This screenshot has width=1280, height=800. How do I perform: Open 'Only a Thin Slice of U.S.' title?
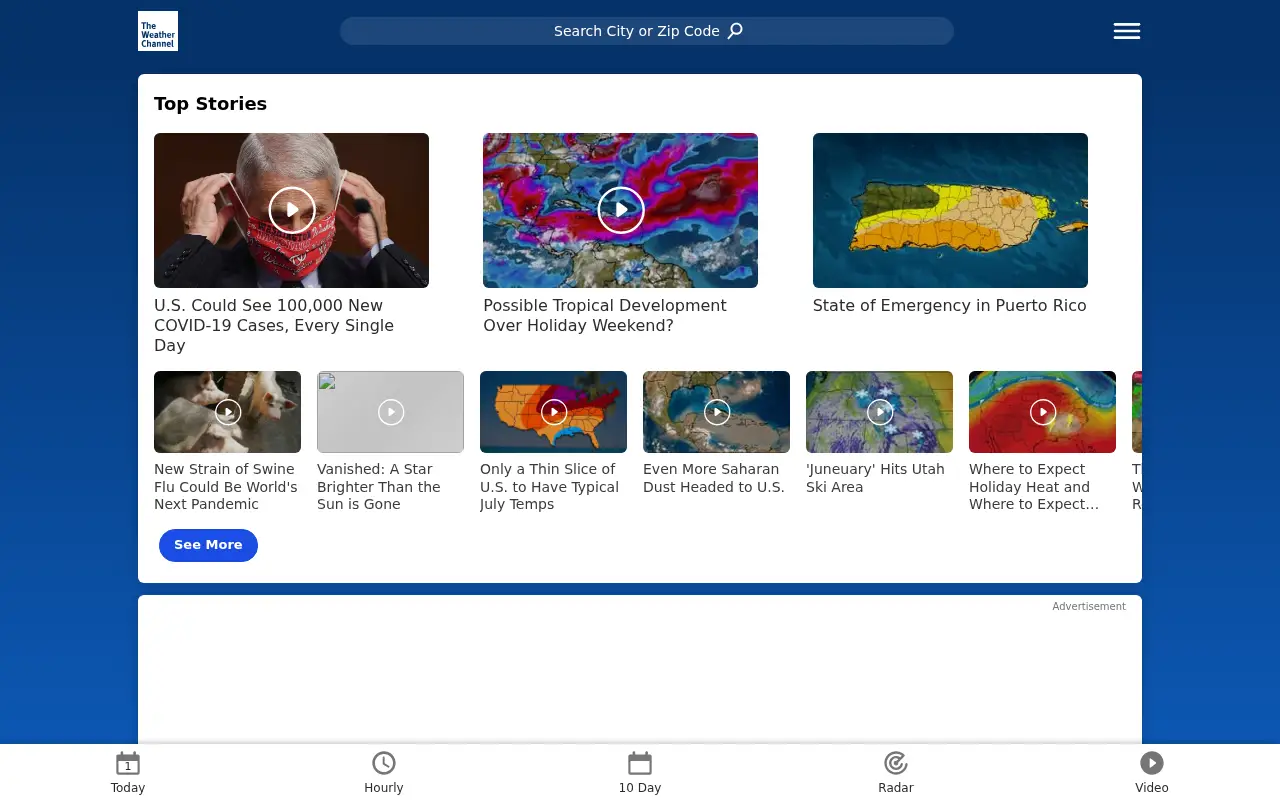pos(550,487)
